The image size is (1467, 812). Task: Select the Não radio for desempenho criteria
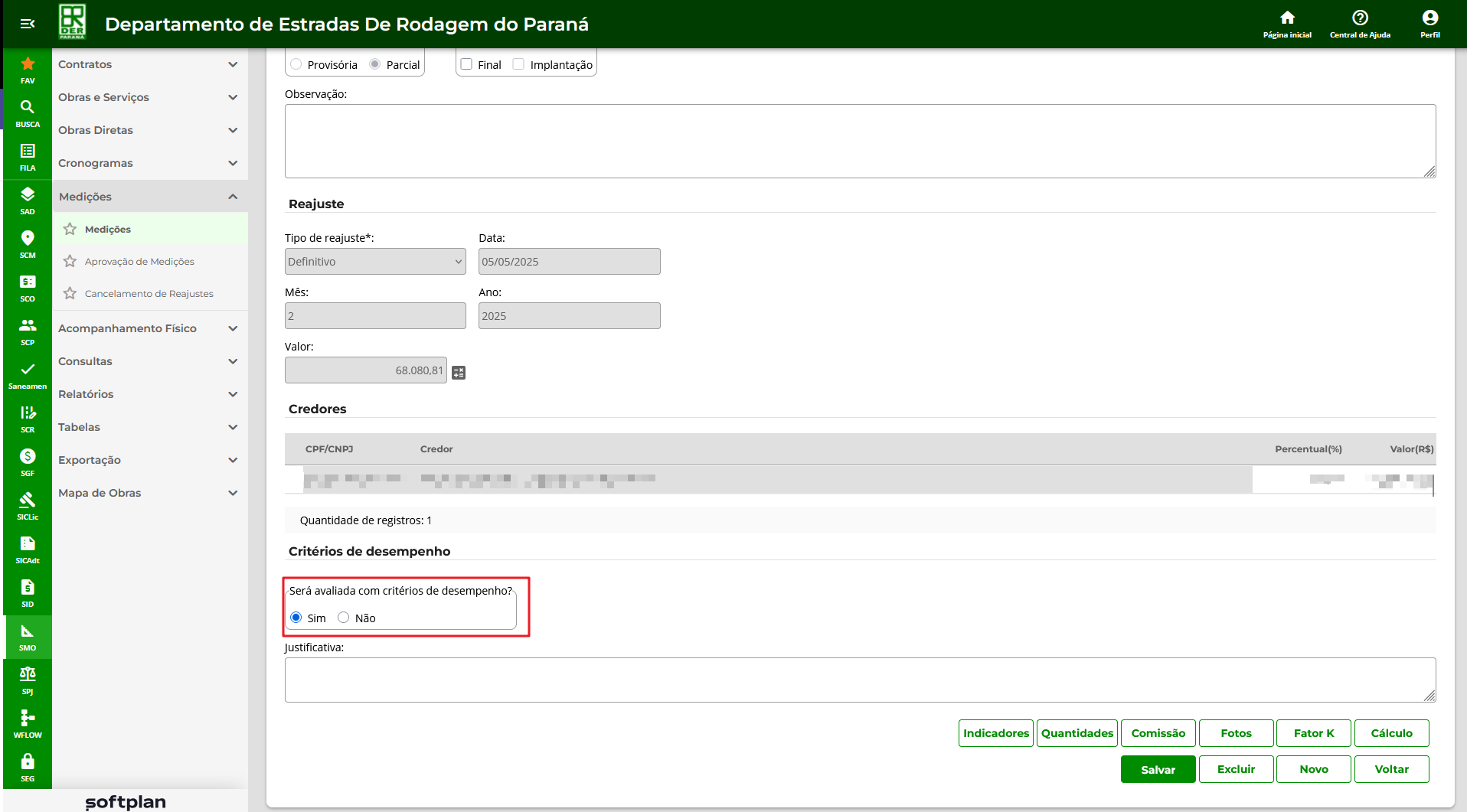click(344, 618)
